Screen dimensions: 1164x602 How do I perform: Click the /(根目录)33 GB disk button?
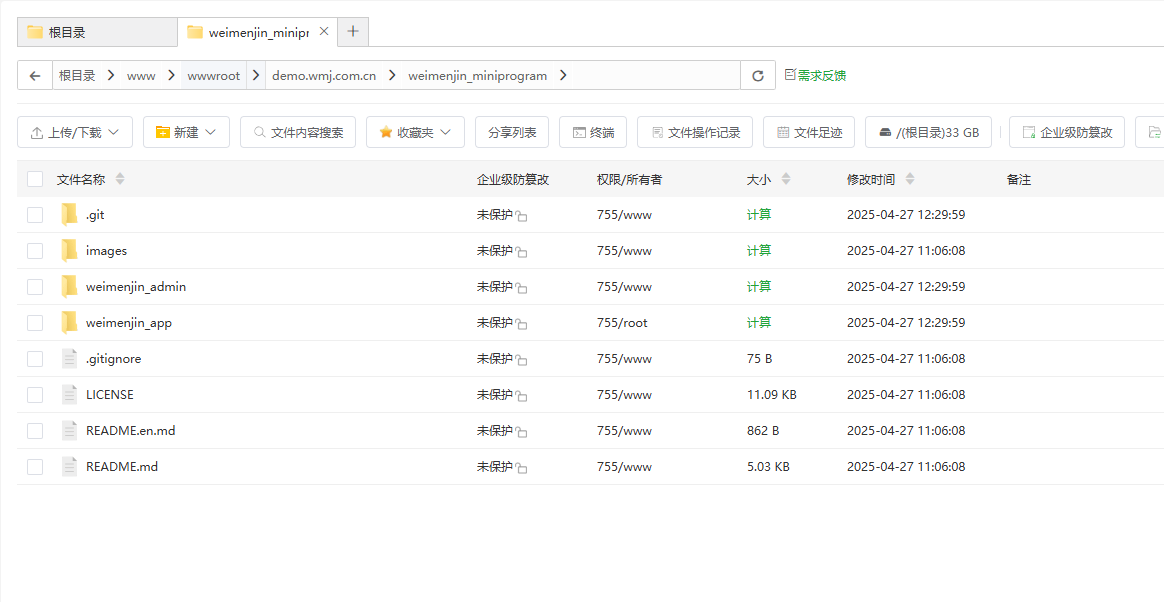pos(929,132)
